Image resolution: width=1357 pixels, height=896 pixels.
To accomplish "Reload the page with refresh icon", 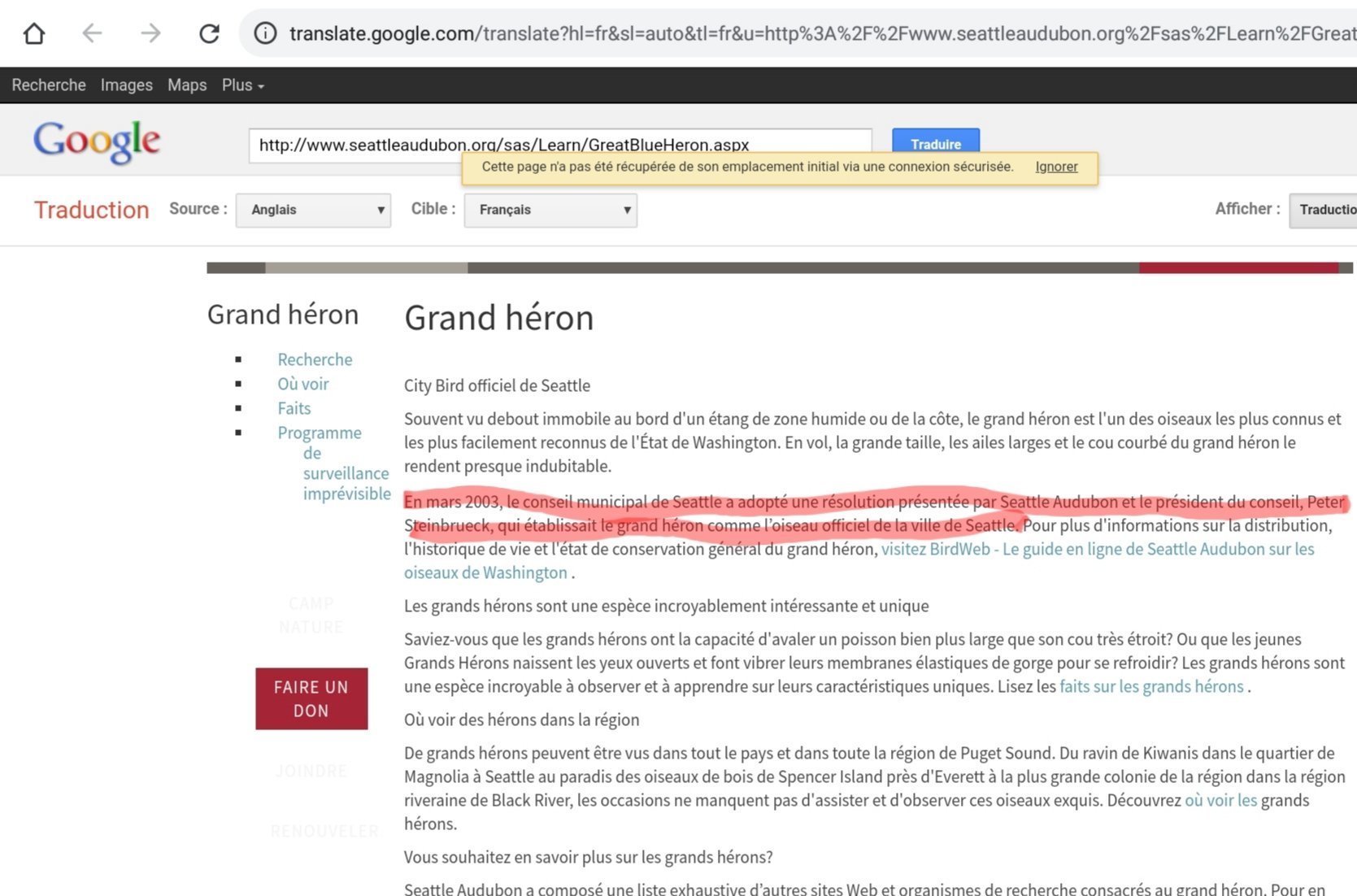I will pyautogui.click(x=209, y=33).
